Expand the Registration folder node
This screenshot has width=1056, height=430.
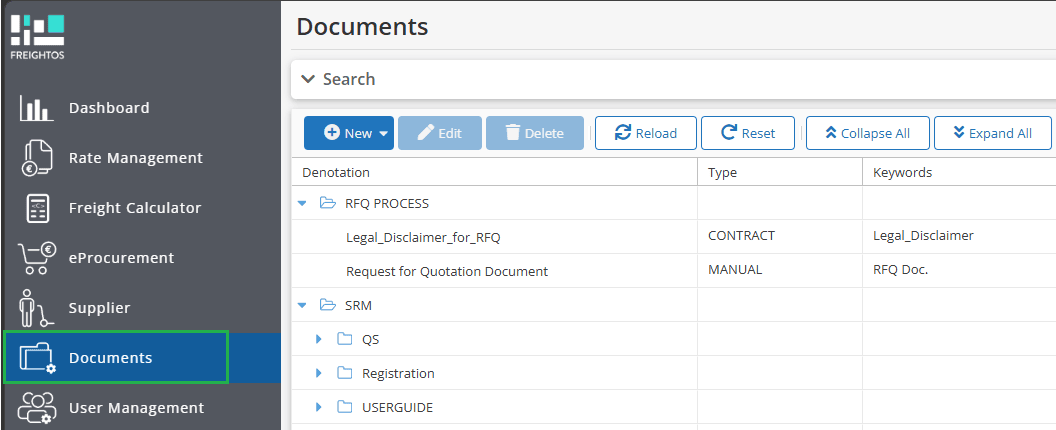(x=319, y=373)
